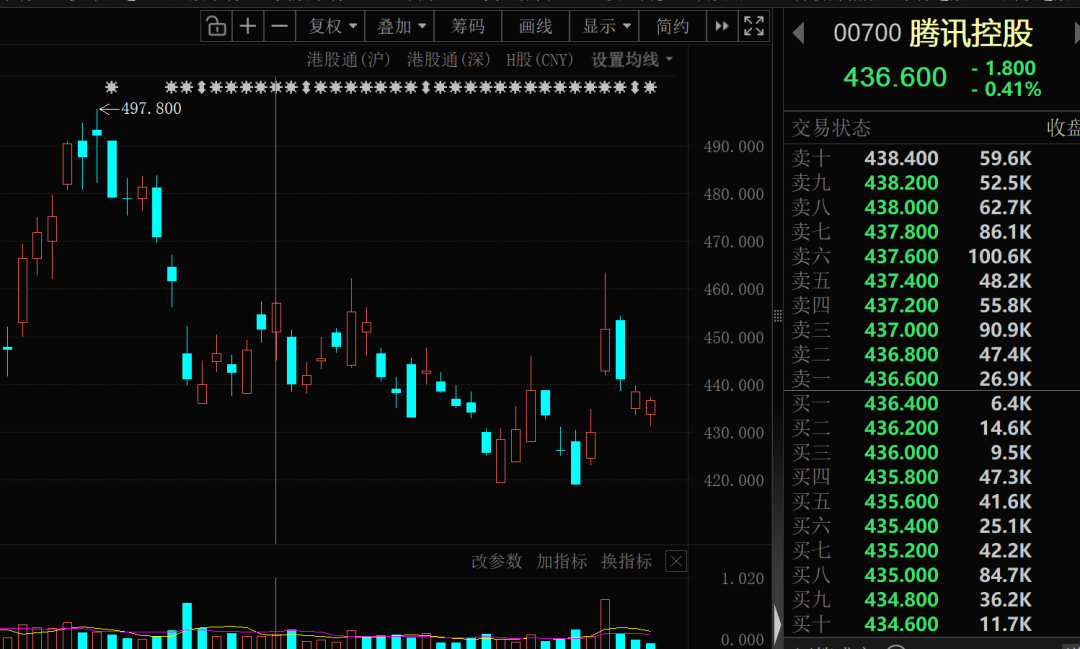
Task: Select the 卖十 438.400 order row
Action: [931, 158]
